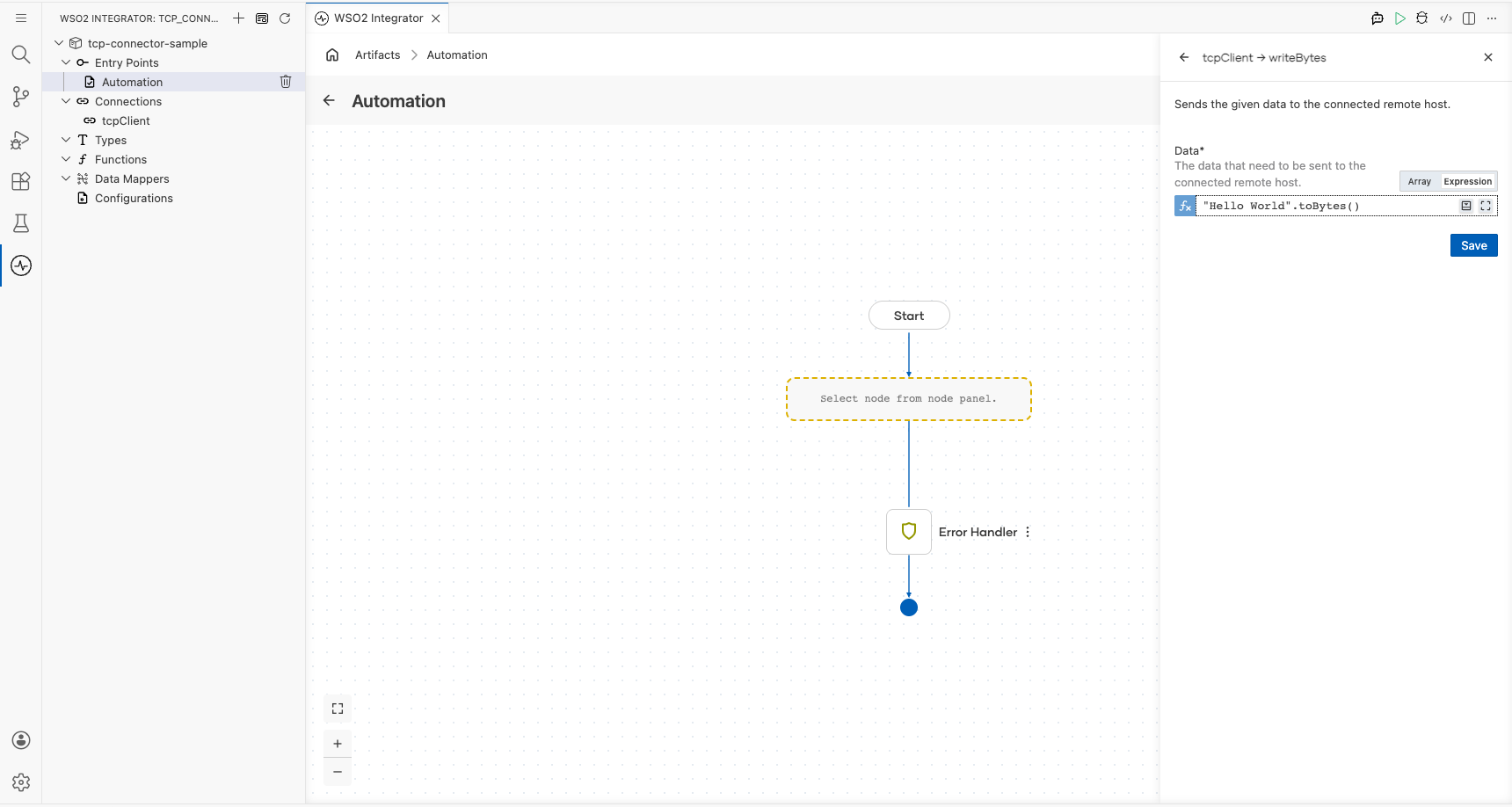
Task: Navigate to Artifacts breadcrumb
Action: coord(378,55)
